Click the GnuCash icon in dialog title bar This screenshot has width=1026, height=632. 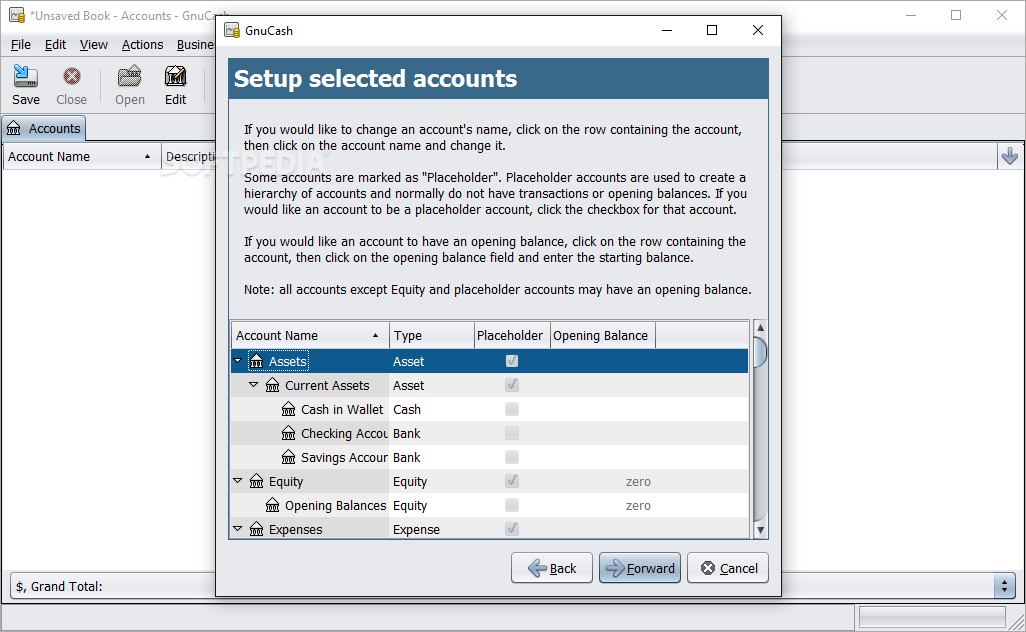(x=232, y=30)
